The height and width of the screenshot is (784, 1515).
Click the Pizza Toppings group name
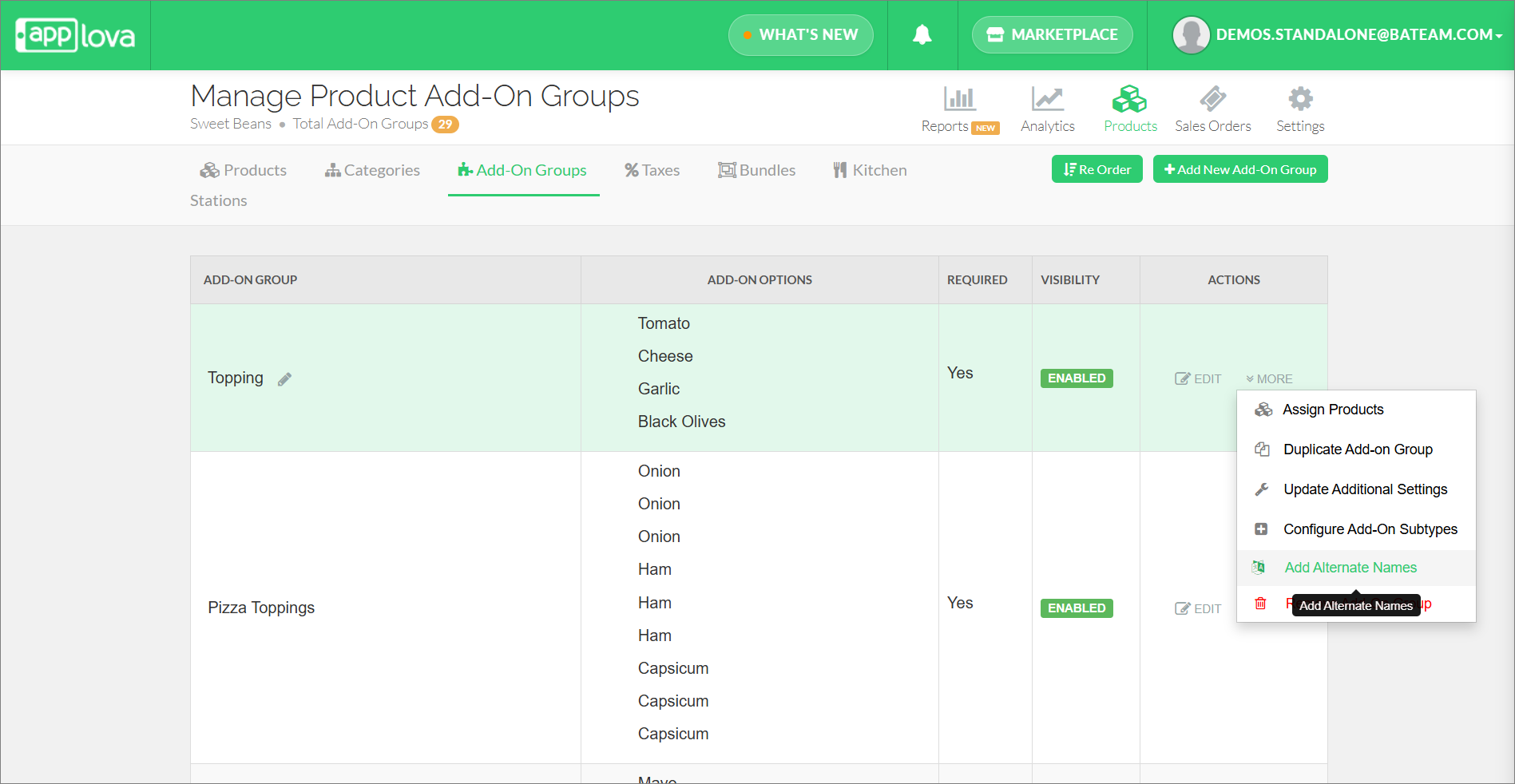(261, 608)
